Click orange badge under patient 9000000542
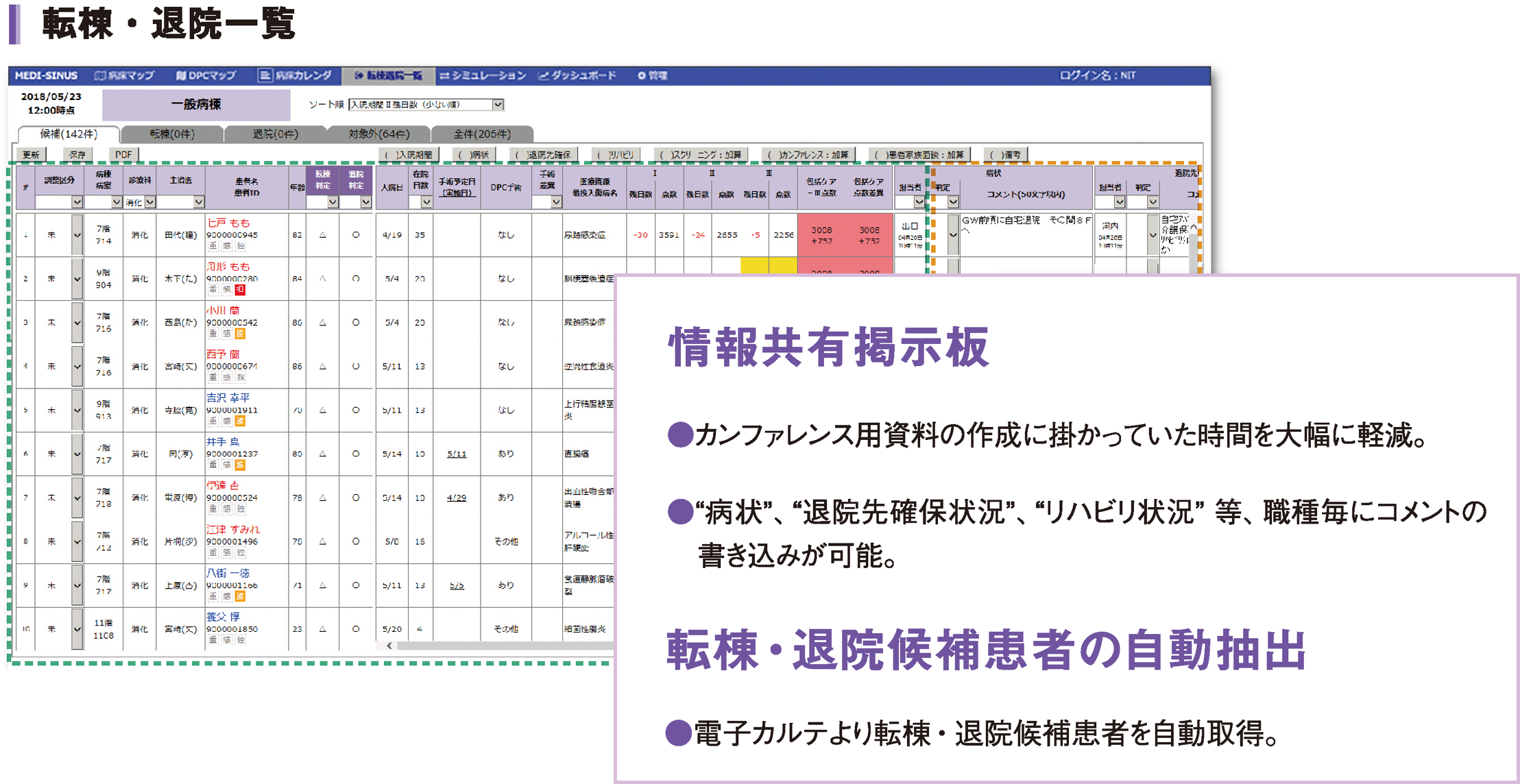The image size is (1520, 784). tap(240, 334)
